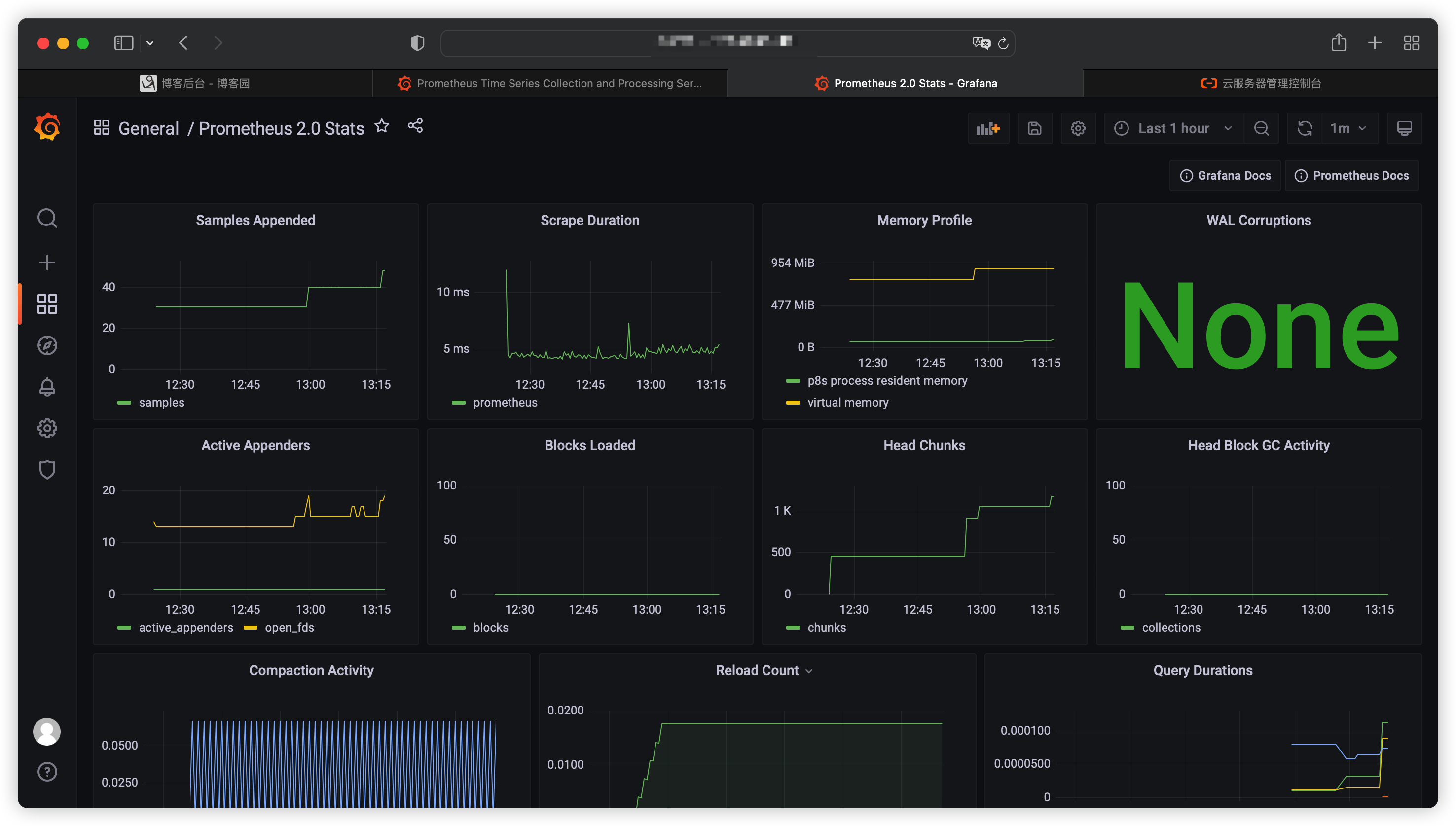Click the yellow virtual memory color swatch
The width and height of the screenshot is (1456, 826).
point(793,403)
